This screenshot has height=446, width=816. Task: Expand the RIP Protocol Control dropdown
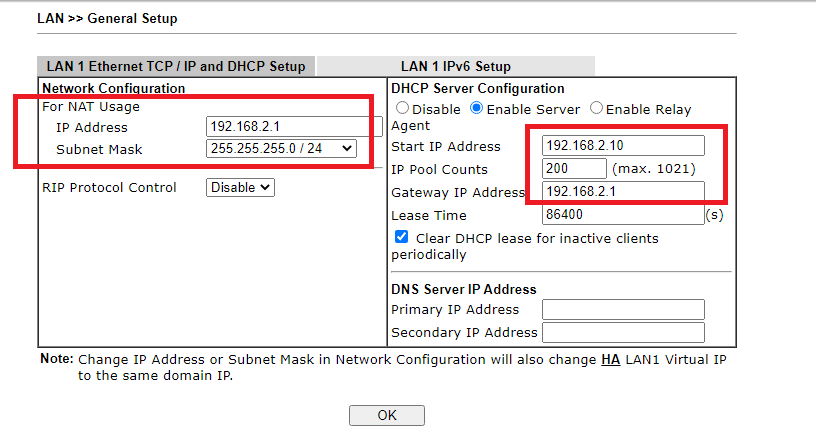240,187
